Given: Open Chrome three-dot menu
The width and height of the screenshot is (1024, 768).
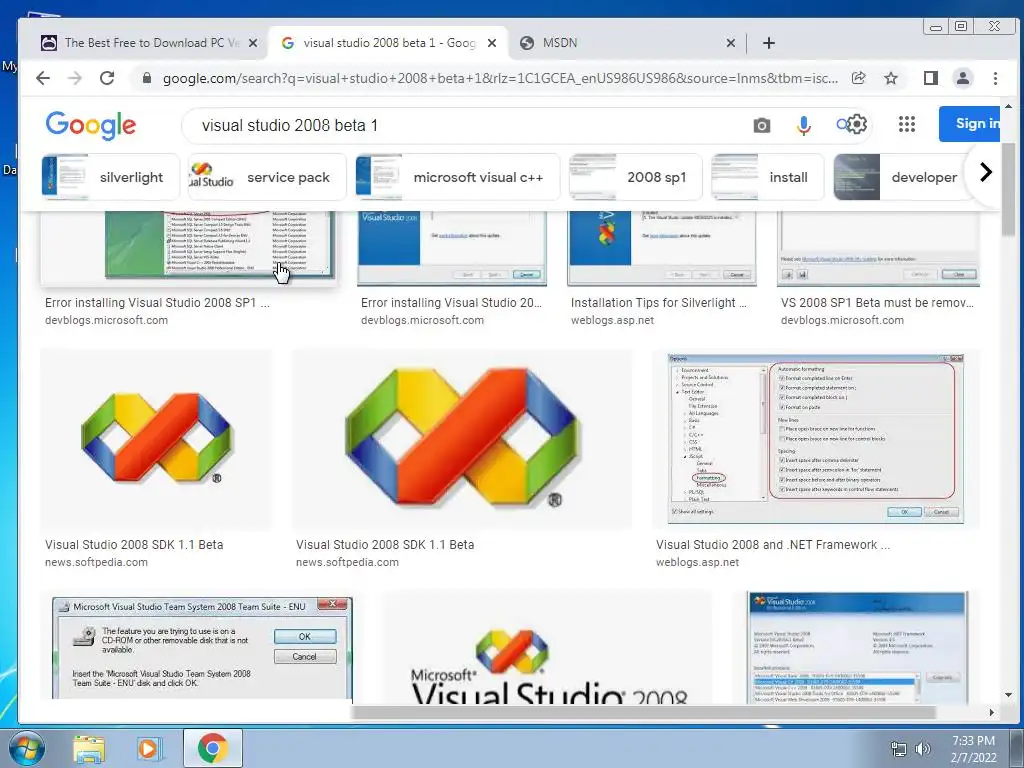Looking at the screenshot, I should tap(995, 78).
